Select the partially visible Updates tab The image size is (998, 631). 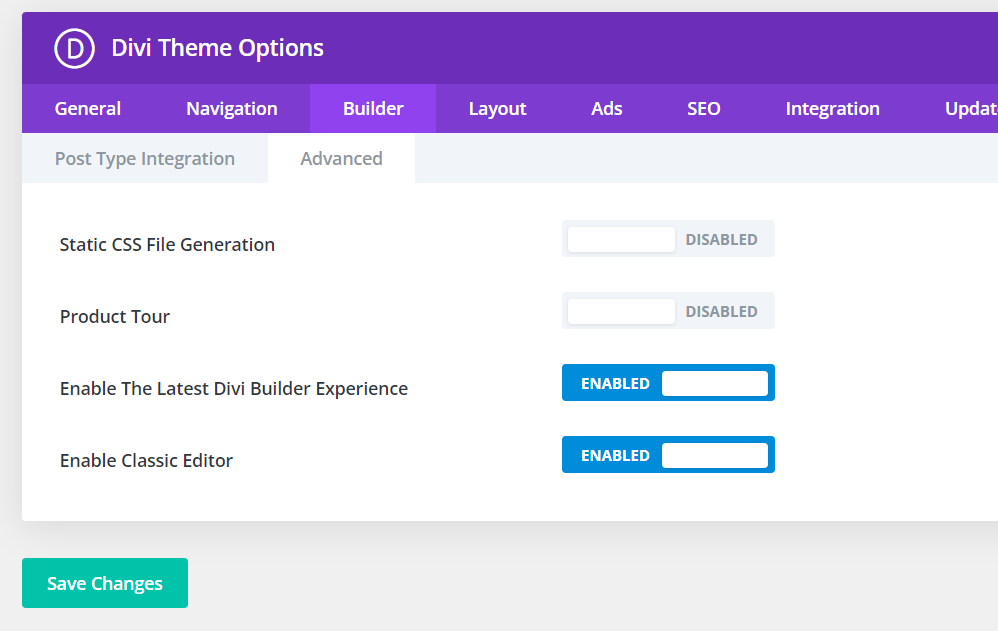(970, 109)
